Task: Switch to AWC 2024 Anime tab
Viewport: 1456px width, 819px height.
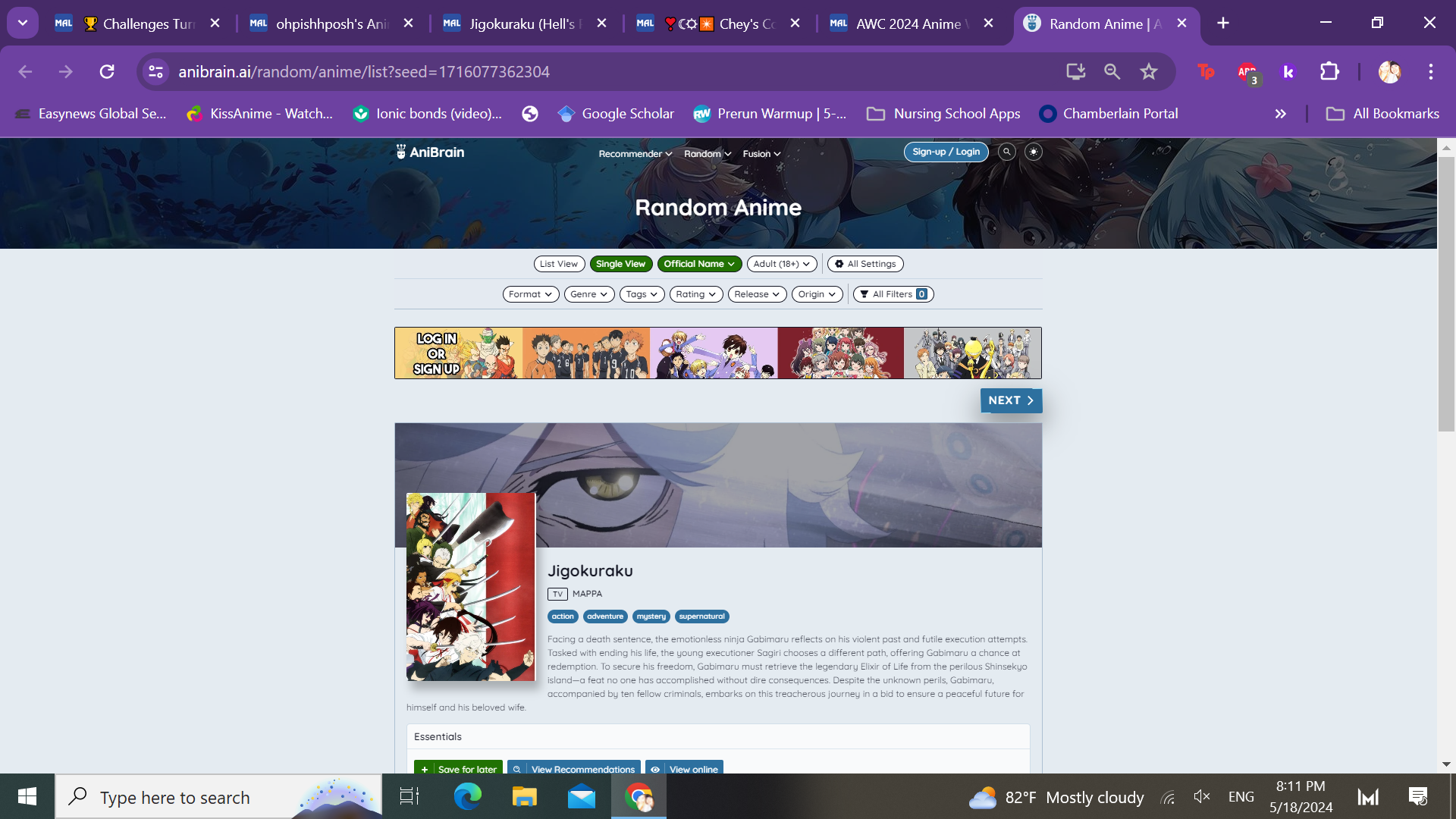Action: click(912, 24)
